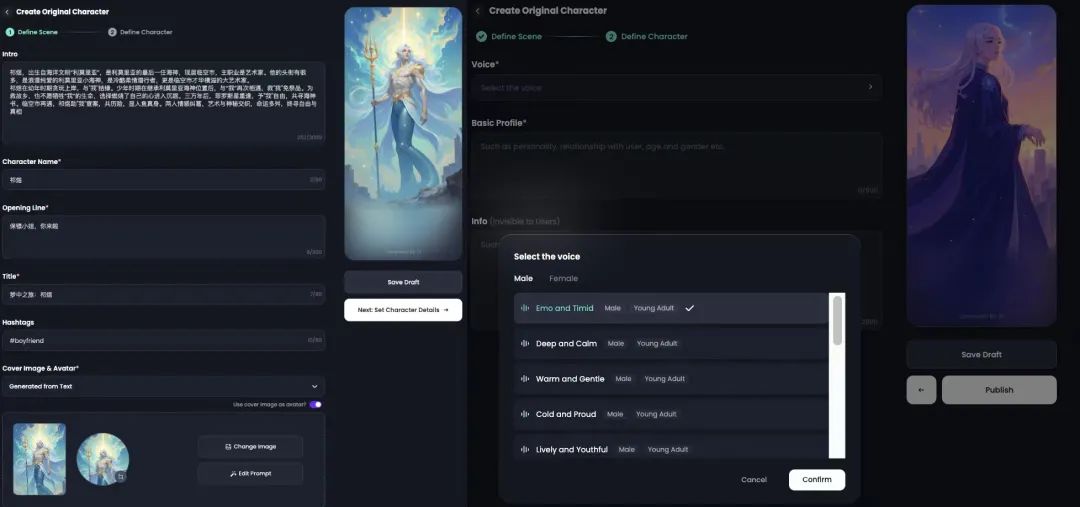Select step 1 Define Scene in left panel

click(x=32, y=32)
